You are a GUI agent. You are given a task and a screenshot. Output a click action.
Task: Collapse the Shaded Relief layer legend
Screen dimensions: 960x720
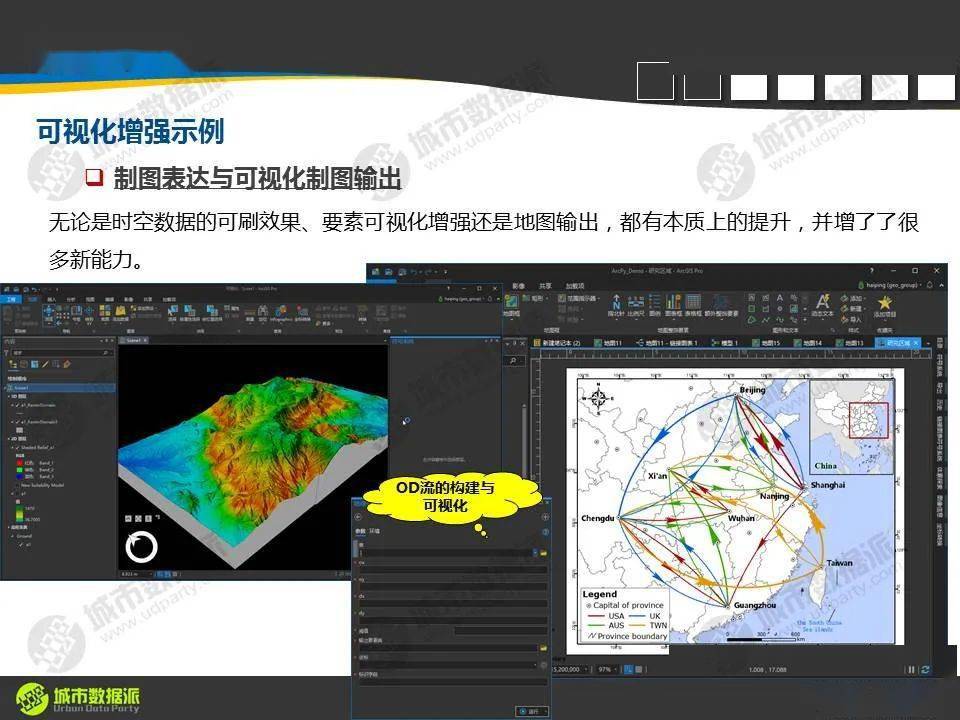pos(13,448)
